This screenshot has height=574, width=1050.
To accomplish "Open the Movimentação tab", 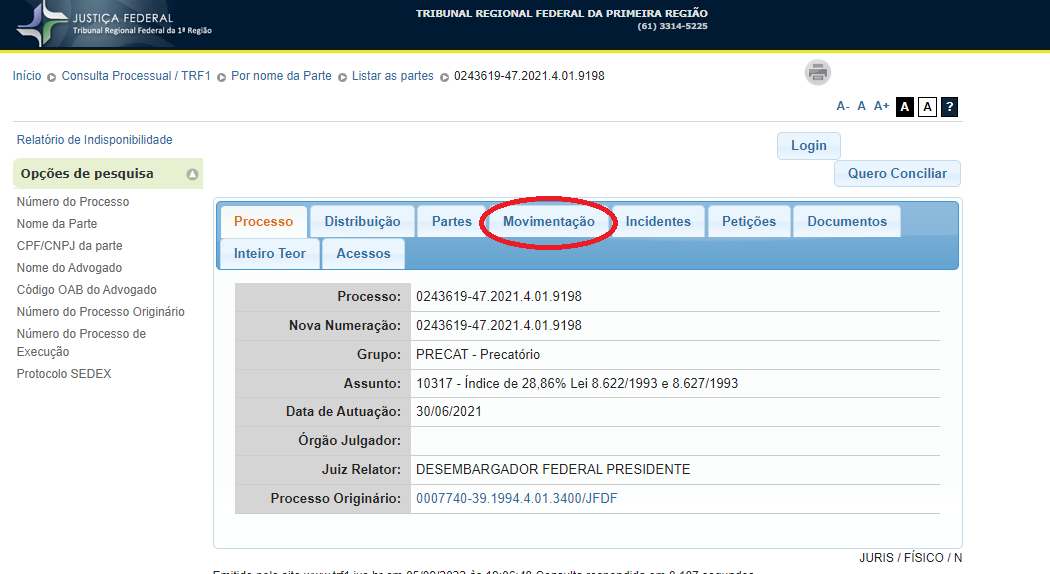I will pyautogui.click(x=548, y=222).
